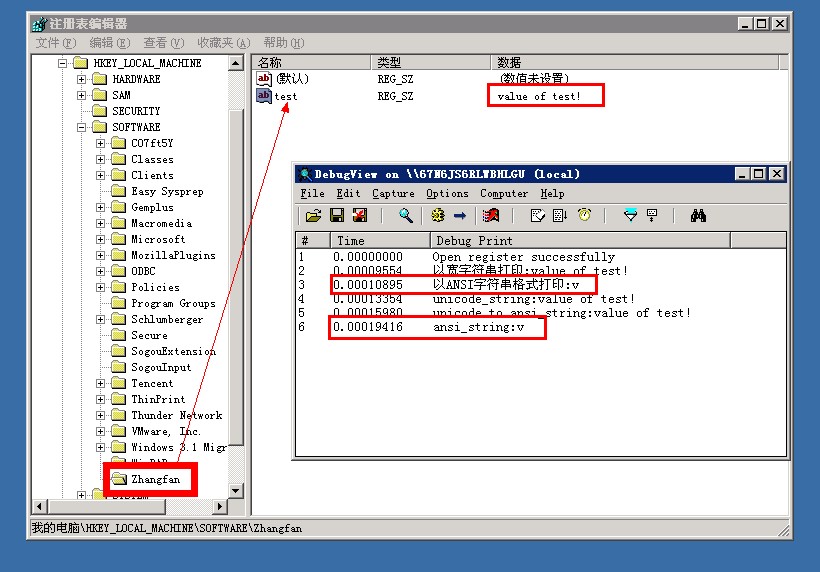Select the Macromedia registry key
The image size is (820, 572).
(162, 223)
